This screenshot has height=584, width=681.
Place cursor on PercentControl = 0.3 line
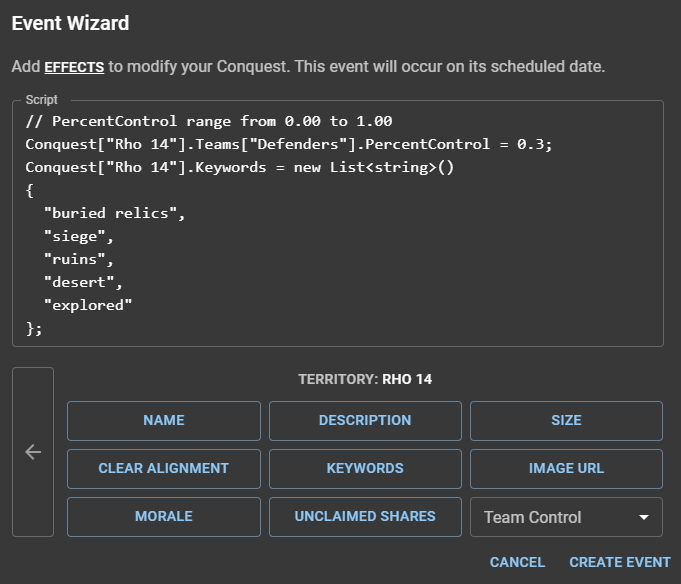pyautogui.click(x=288, y=144)
